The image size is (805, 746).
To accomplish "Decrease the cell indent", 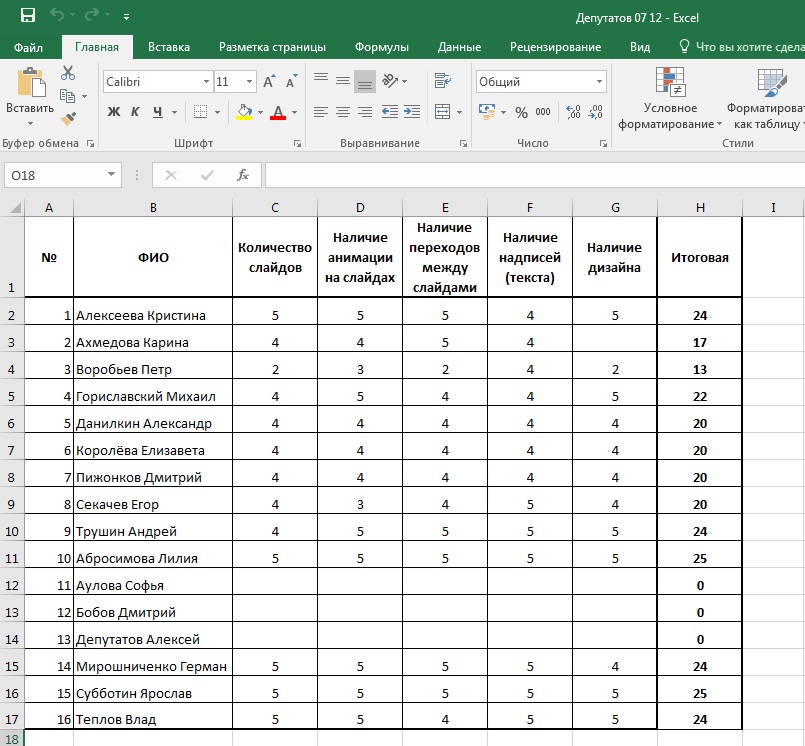I will [390, 112].
